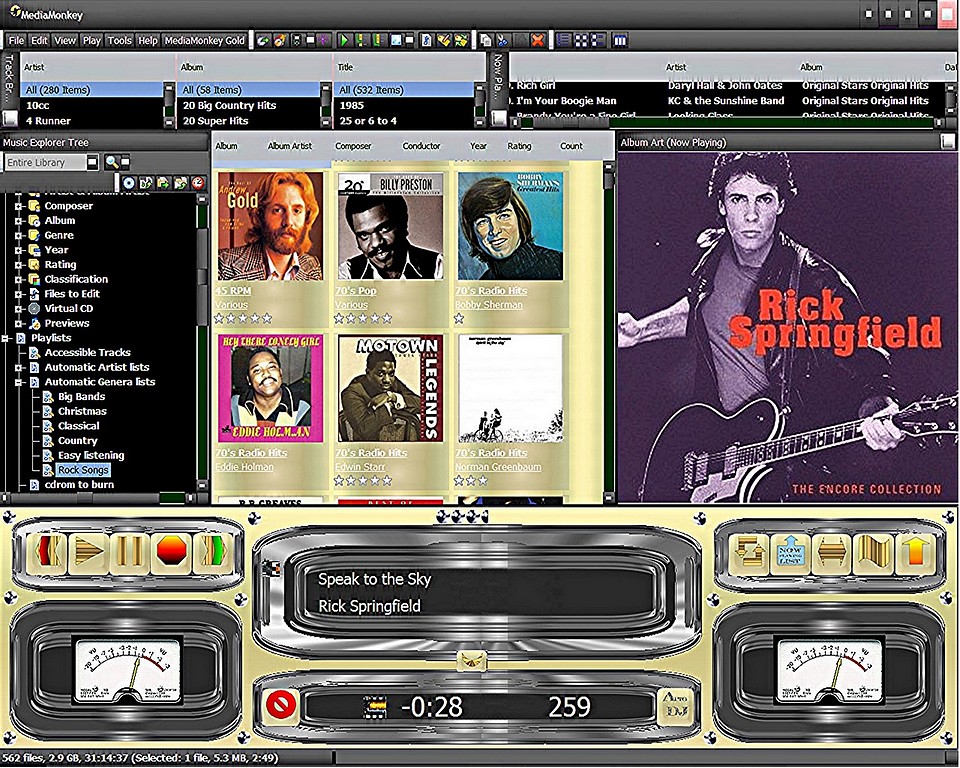Image resolution: width=960 pixels, height=768 pixels.
Task: Click the Bobby Sherman artist link
Action: tap(489, 305)
